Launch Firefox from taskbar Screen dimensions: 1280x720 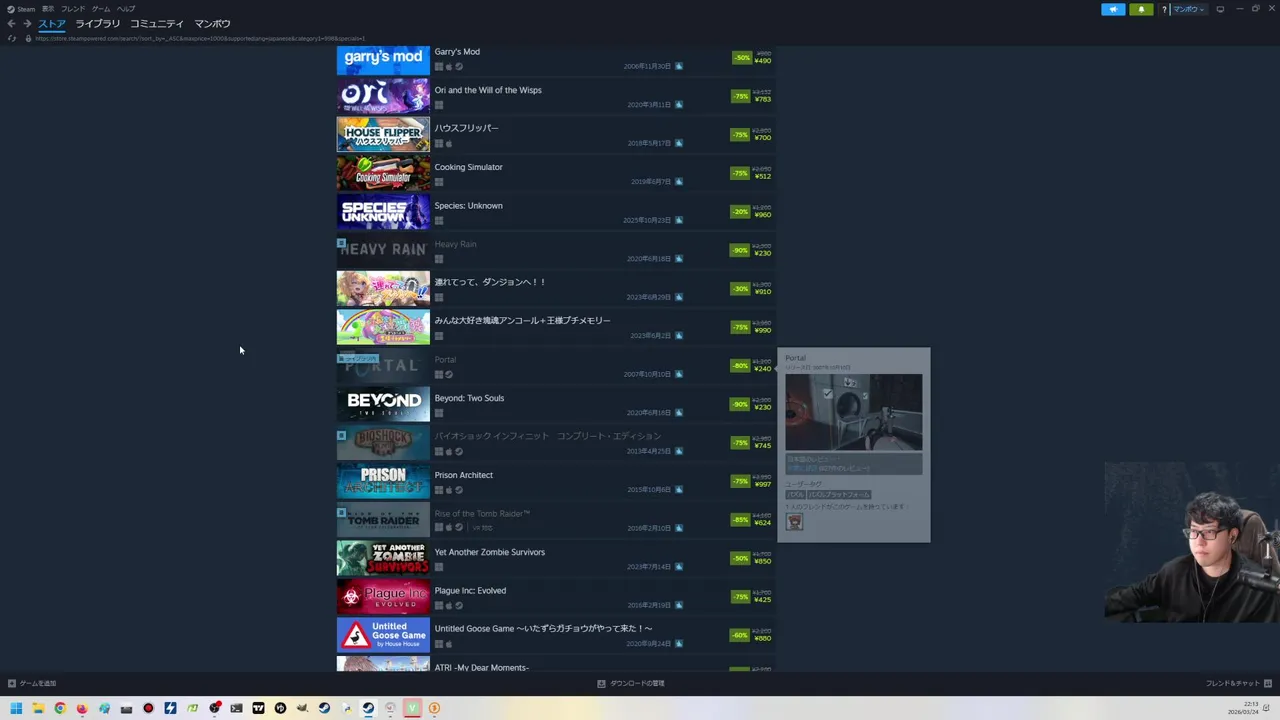click(82, 708)
